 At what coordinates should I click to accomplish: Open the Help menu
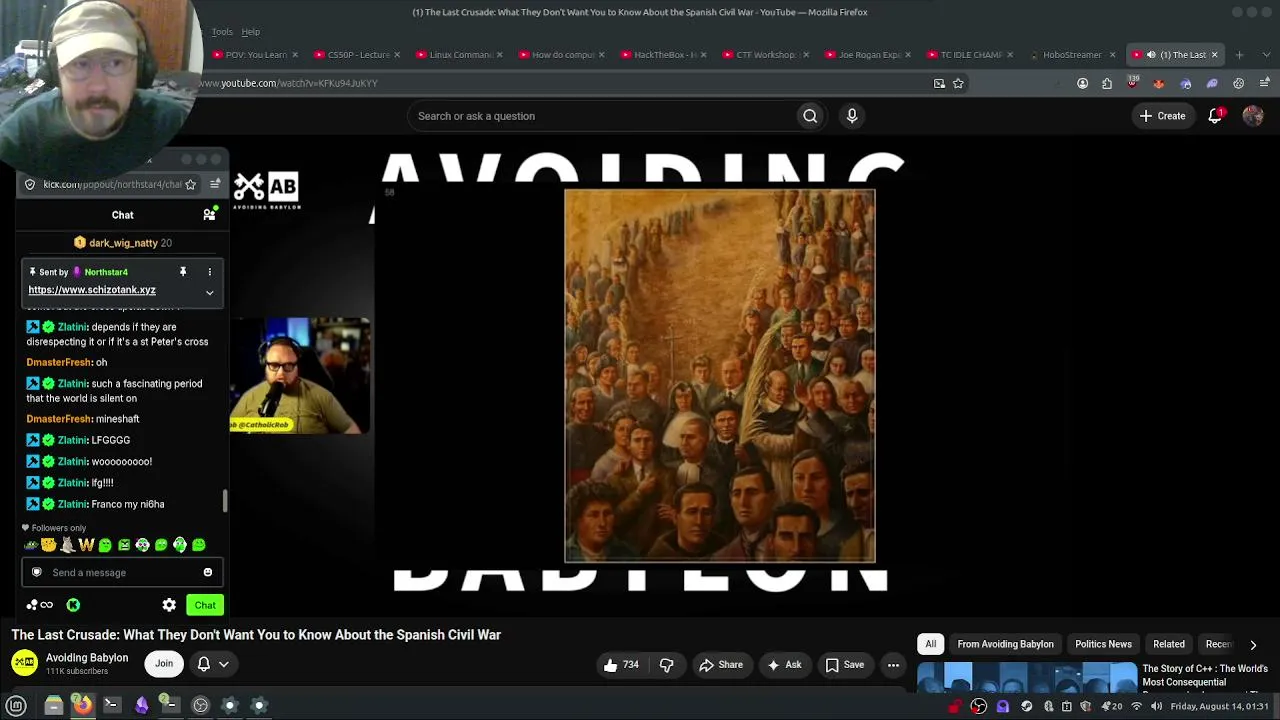(x=250, y=32)
